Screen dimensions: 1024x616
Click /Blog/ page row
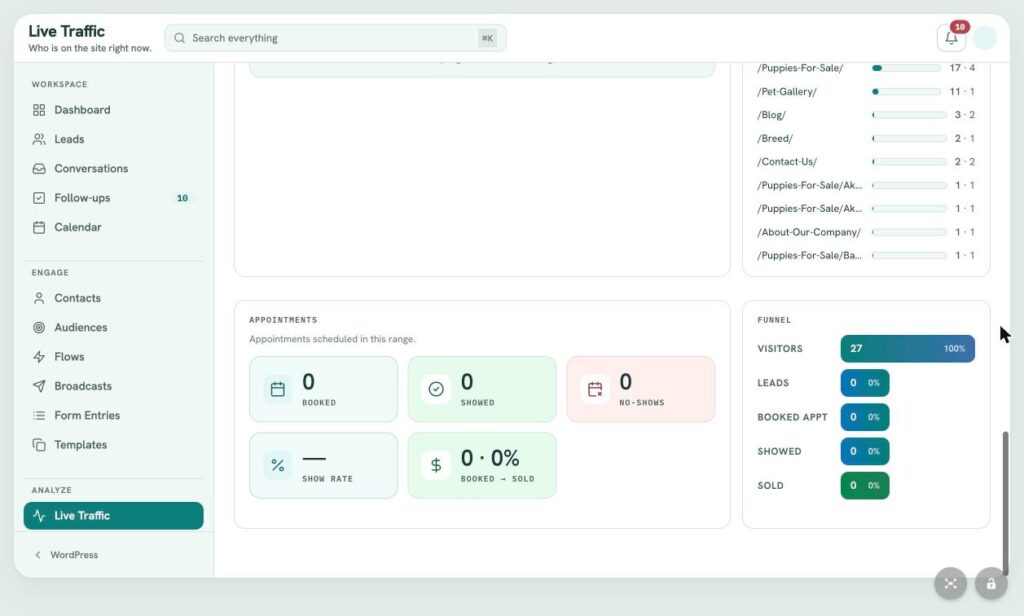click(866, 115)
